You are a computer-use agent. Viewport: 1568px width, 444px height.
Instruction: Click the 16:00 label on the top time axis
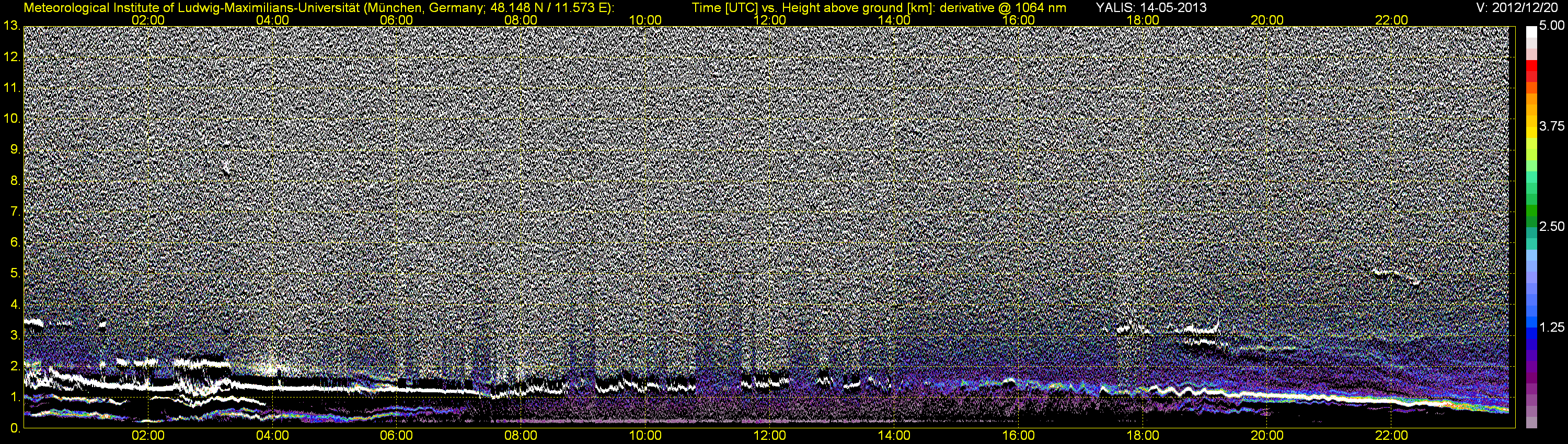[x=1018, y=20]
